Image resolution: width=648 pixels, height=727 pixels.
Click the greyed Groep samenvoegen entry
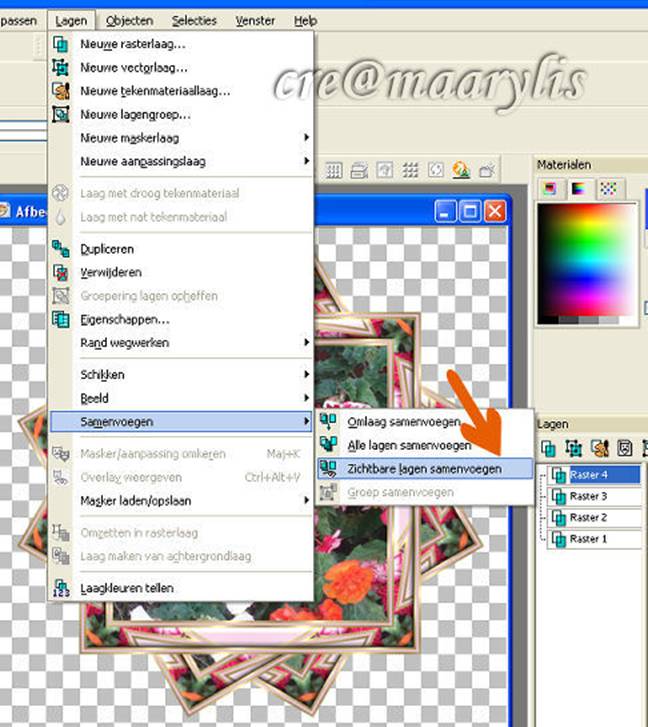425,492
